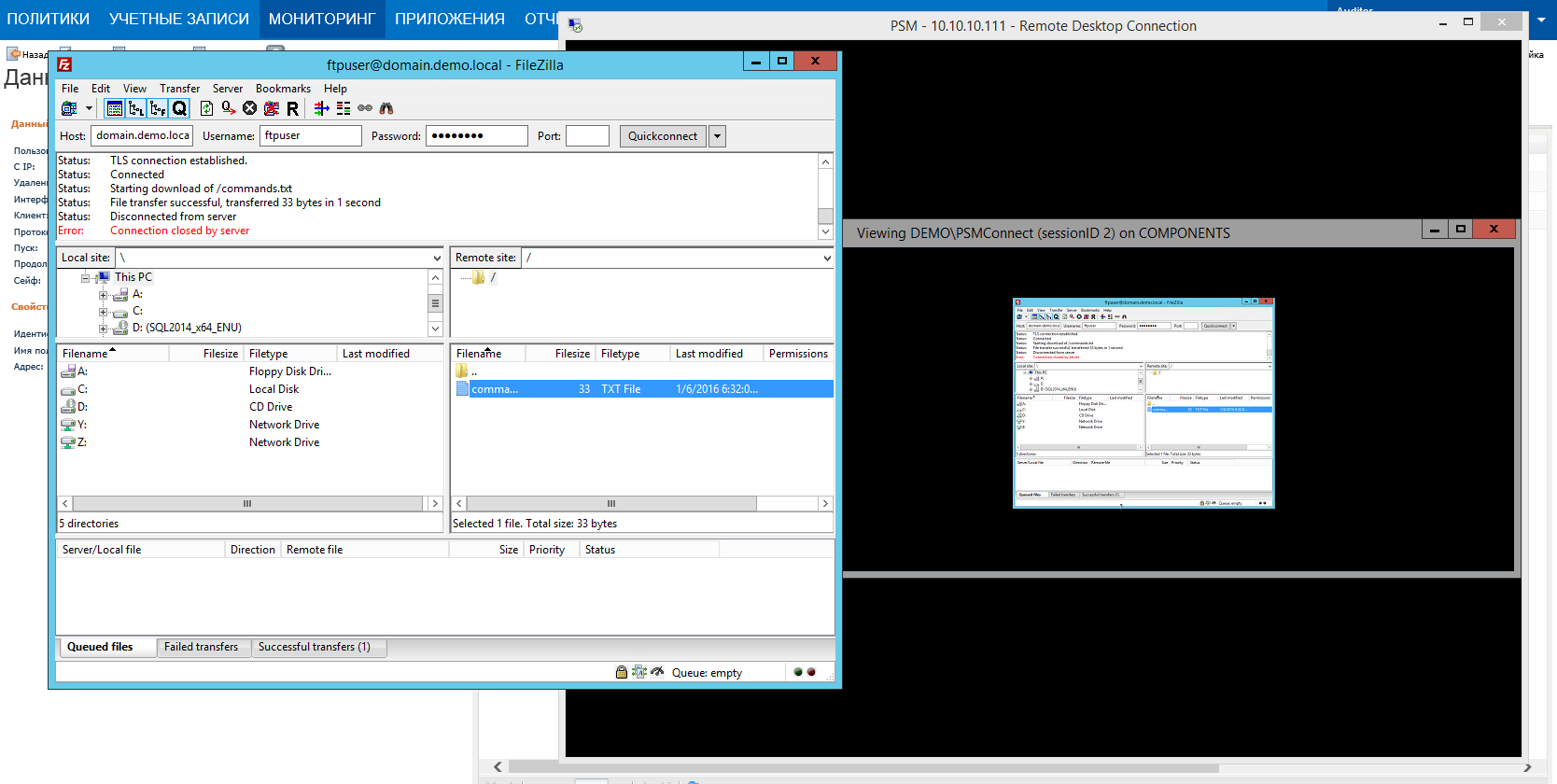Select This PC in local tree
This screenshot has width=1557, height=784.
[x=133, y=277]
